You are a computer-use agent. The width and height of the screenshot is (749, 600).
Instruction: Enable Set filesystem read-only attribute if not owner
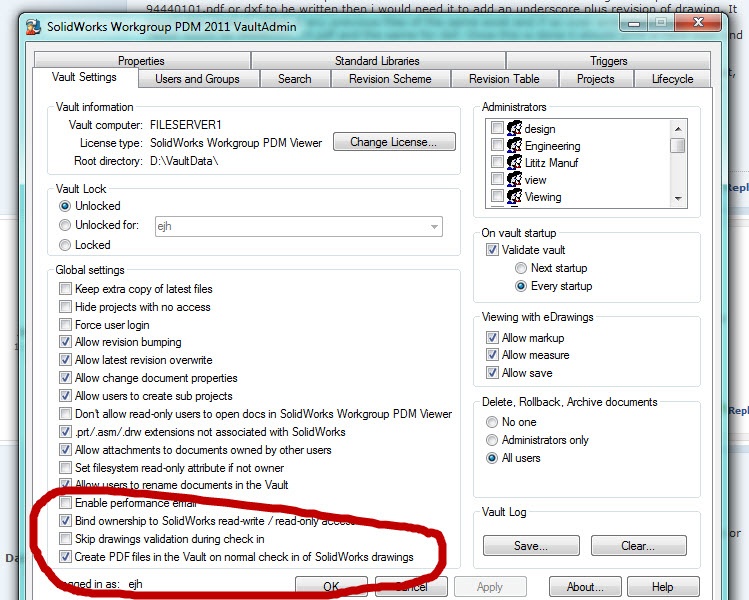pos(65,467)
